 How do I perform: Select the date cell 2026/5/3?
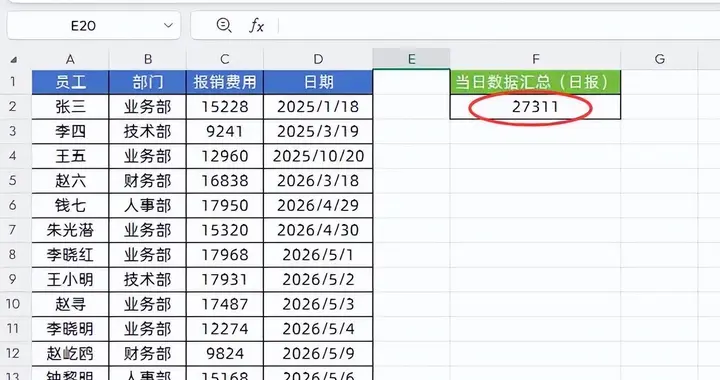click(318, 304)
